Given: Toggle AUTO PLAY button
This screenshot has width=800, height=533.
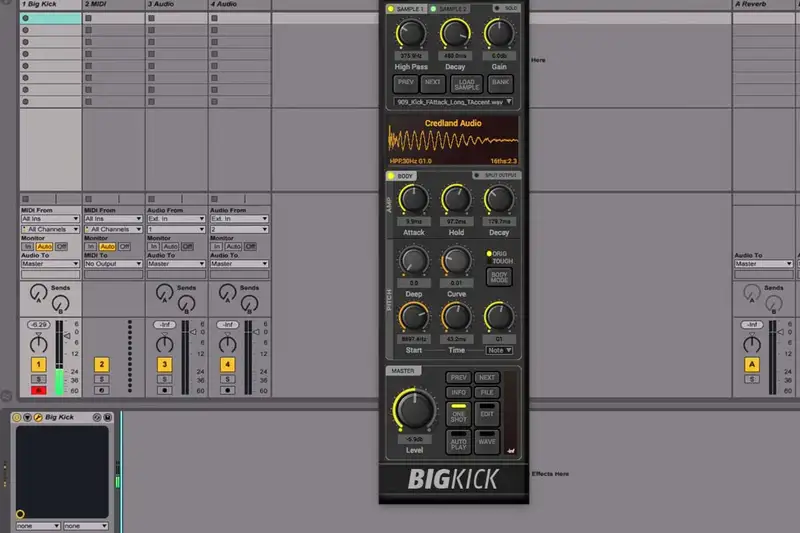Looking at the screenshot, I should click(459, 441).
